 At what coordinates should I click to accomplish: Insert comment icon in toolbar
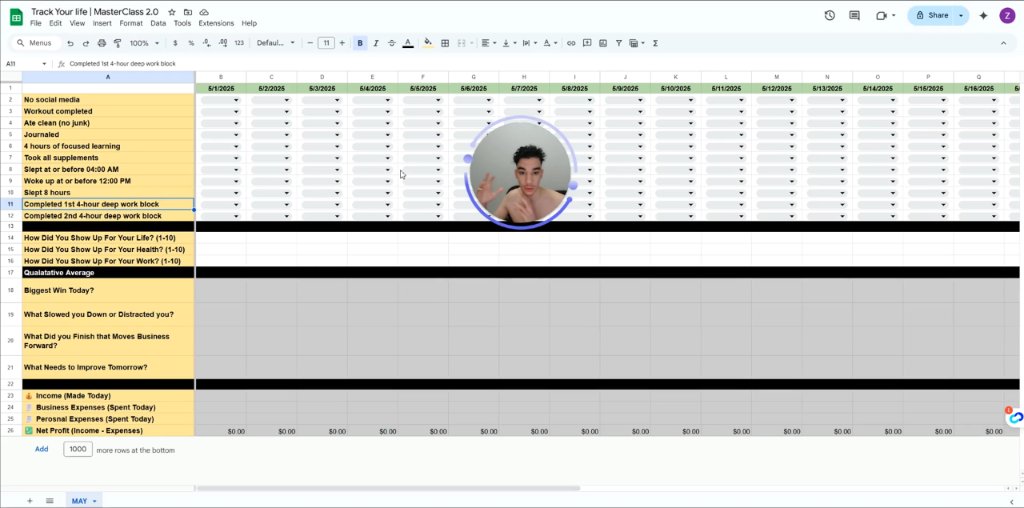click(587, 43)
